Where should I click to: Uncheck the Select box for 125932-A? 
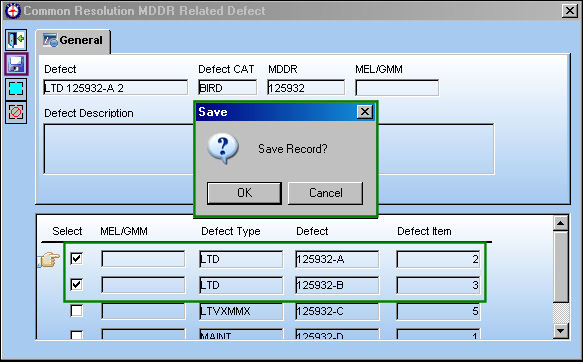click(77, 258)
